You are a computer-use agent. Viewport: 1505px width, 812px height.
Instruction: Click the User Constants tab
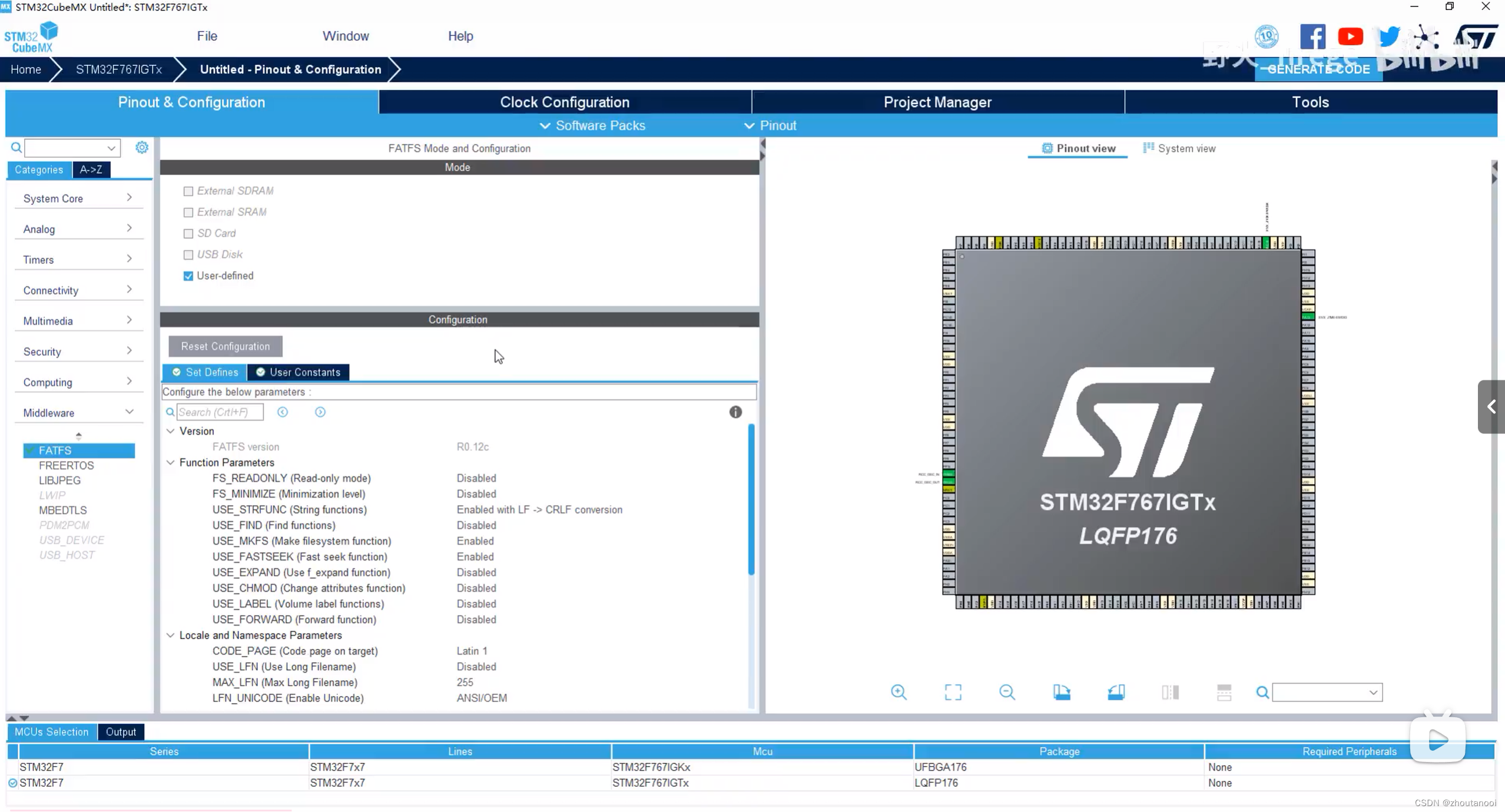click(x=305, y=371)
